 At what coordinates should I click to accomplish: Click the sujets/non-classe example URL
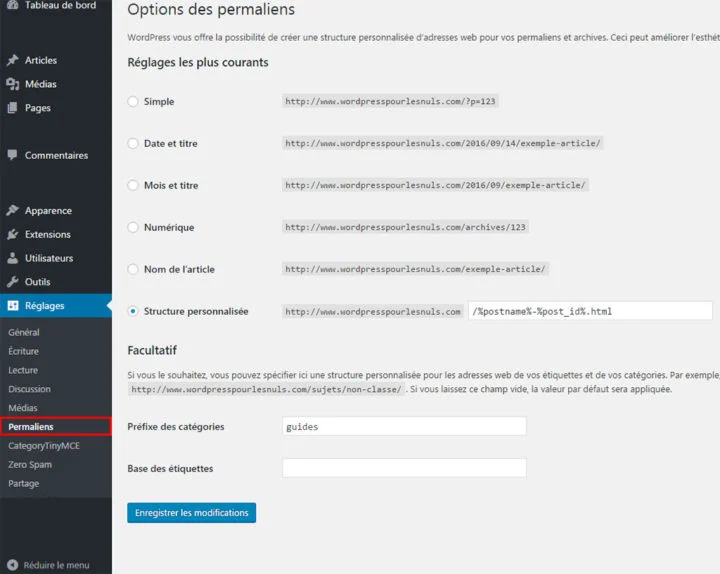click(266, 389)
